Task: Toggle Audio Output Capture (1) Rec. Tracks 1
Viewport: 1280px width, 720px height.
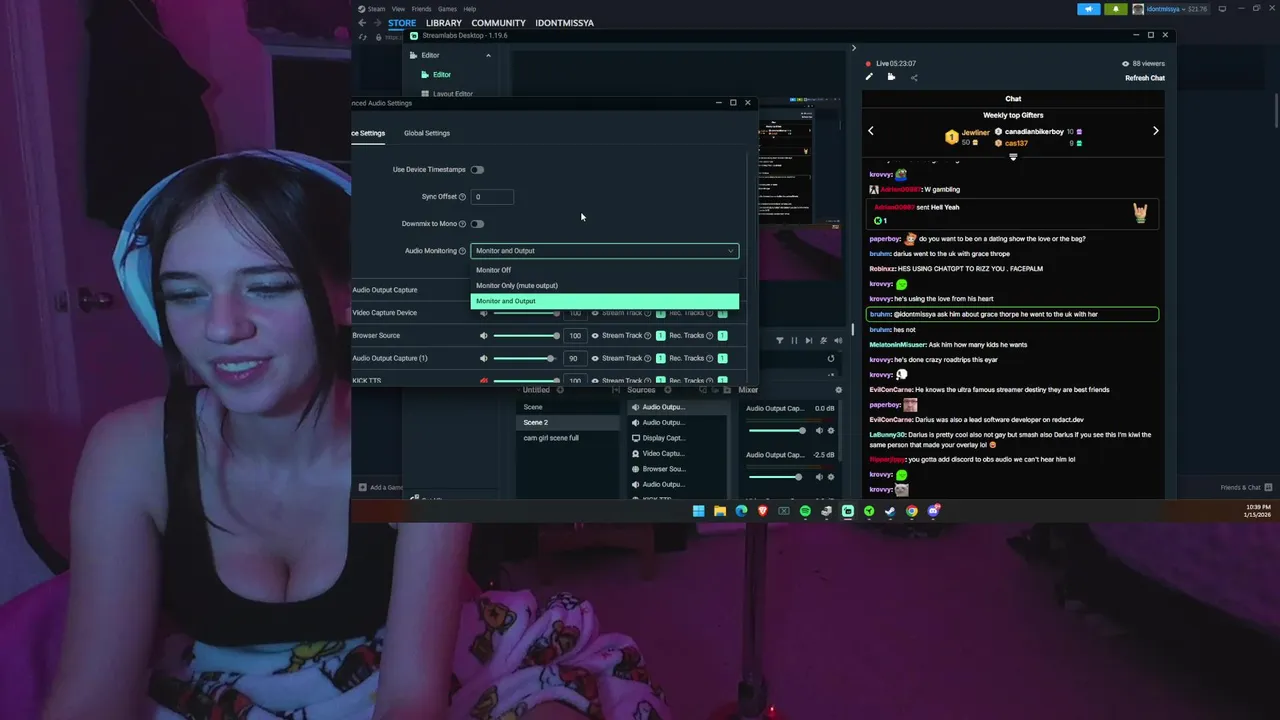Action: click(x=722, y=358)
